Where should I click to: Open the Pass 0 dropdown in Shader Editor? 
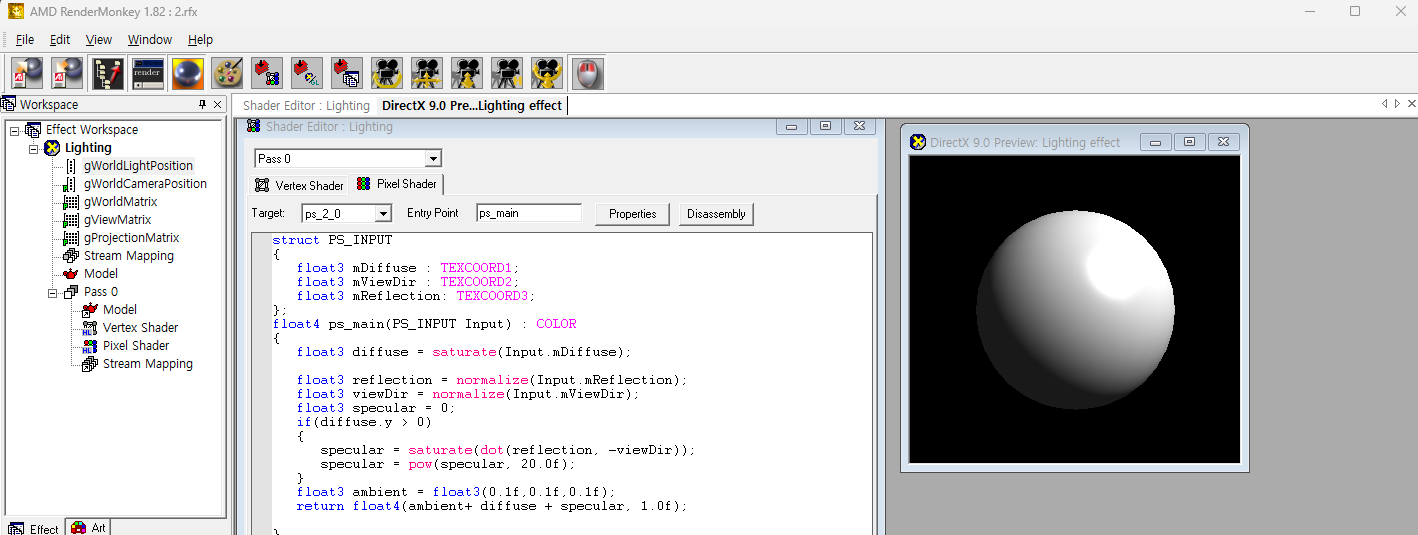(x=433, y=159)
